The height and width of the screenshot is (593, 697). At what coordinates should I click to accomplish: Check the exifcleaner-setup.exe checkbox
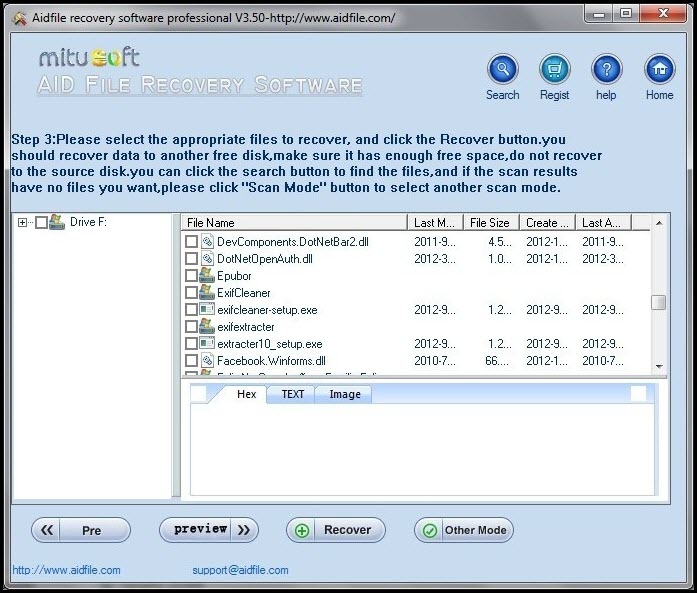[x=191, y=309]
